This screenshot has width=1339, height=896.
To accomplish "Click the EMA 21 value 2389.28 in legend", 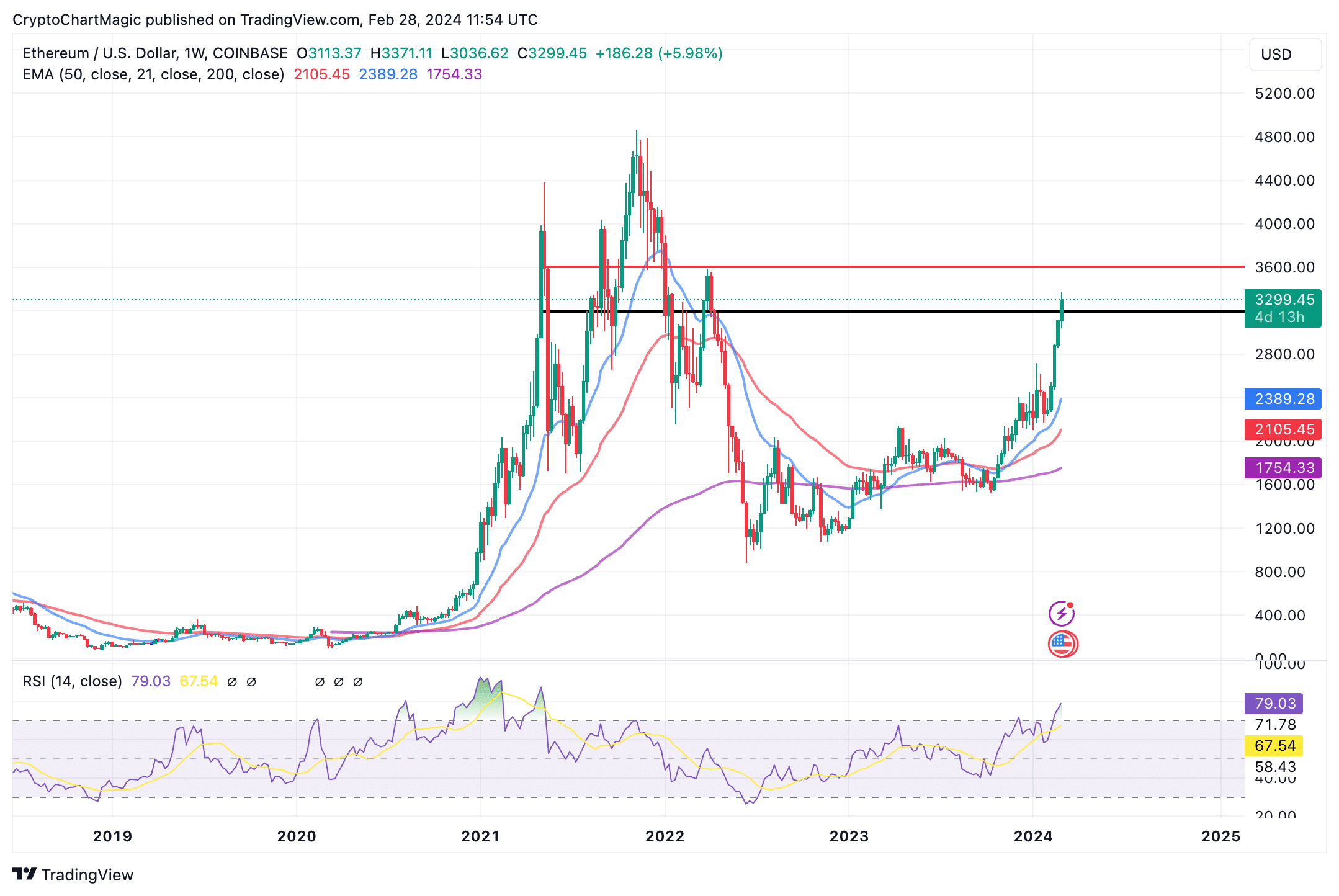I will tap(388, 74).
